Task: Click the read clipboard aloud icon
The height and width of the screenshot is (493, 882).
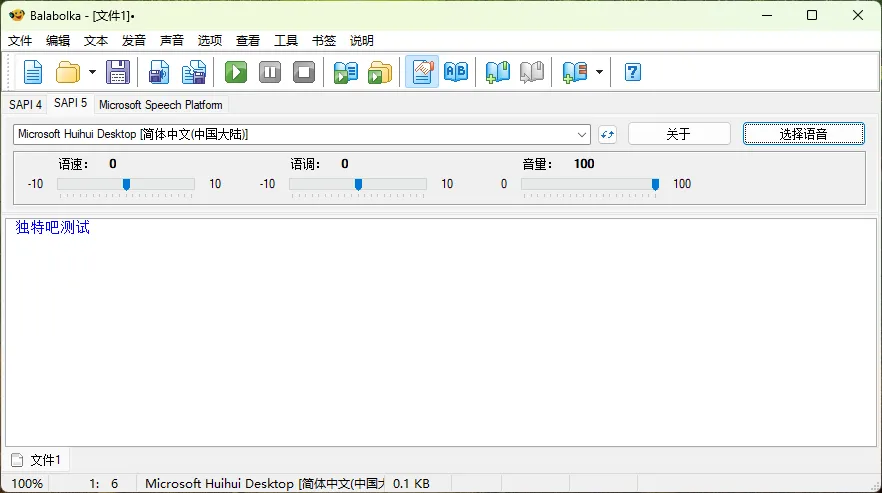Action: coord(345,72)
